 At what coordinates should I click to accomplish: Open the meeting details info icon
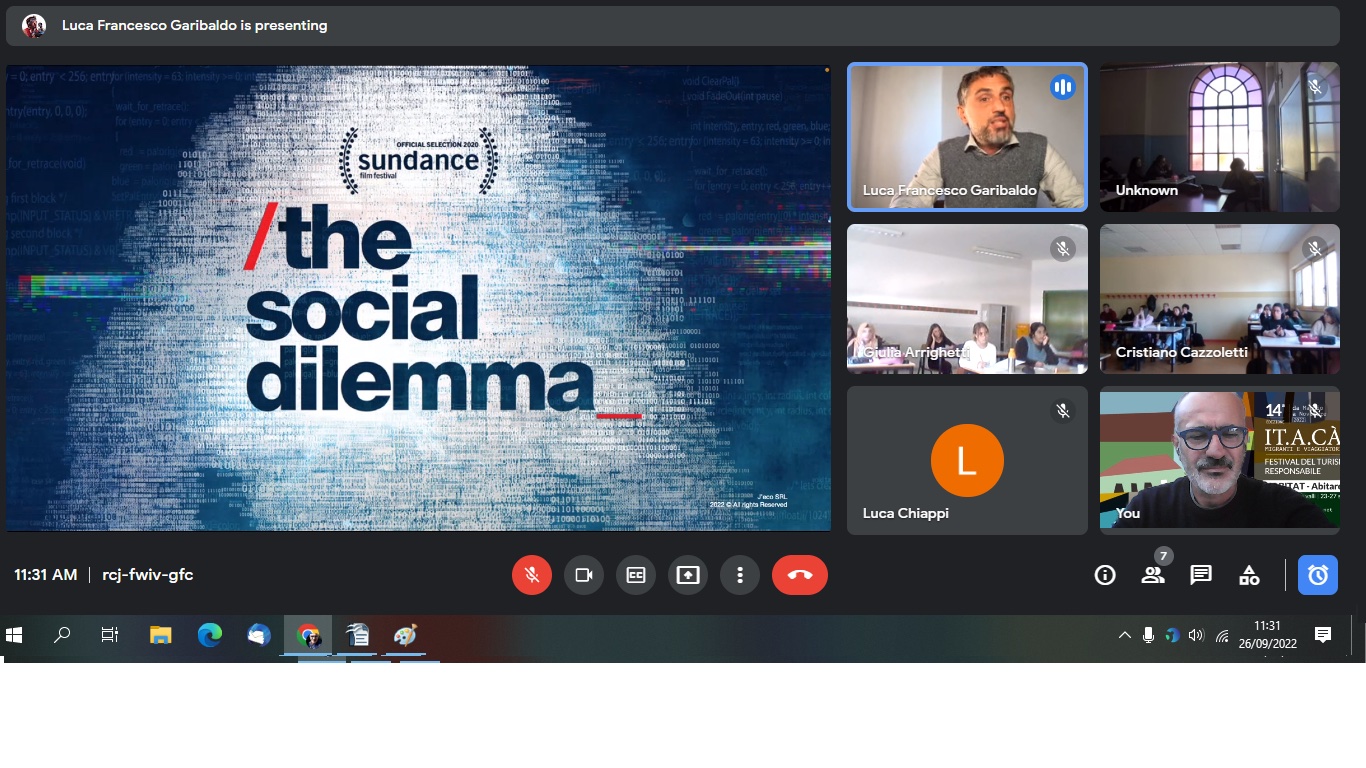(1105, 575)
